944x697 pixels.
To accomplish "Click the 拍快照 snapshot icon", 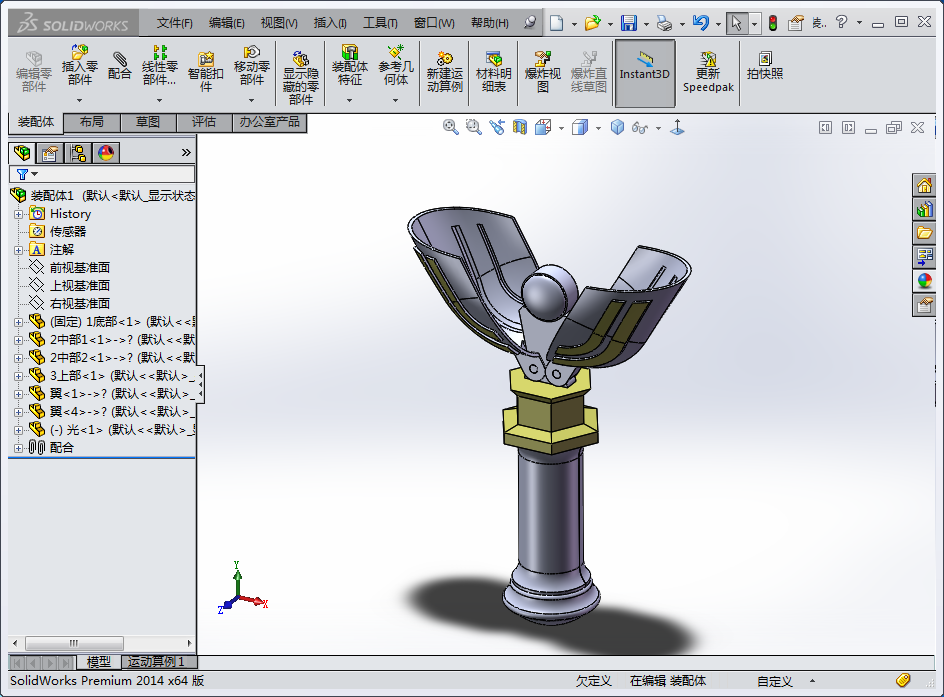I will pos(765,66).
